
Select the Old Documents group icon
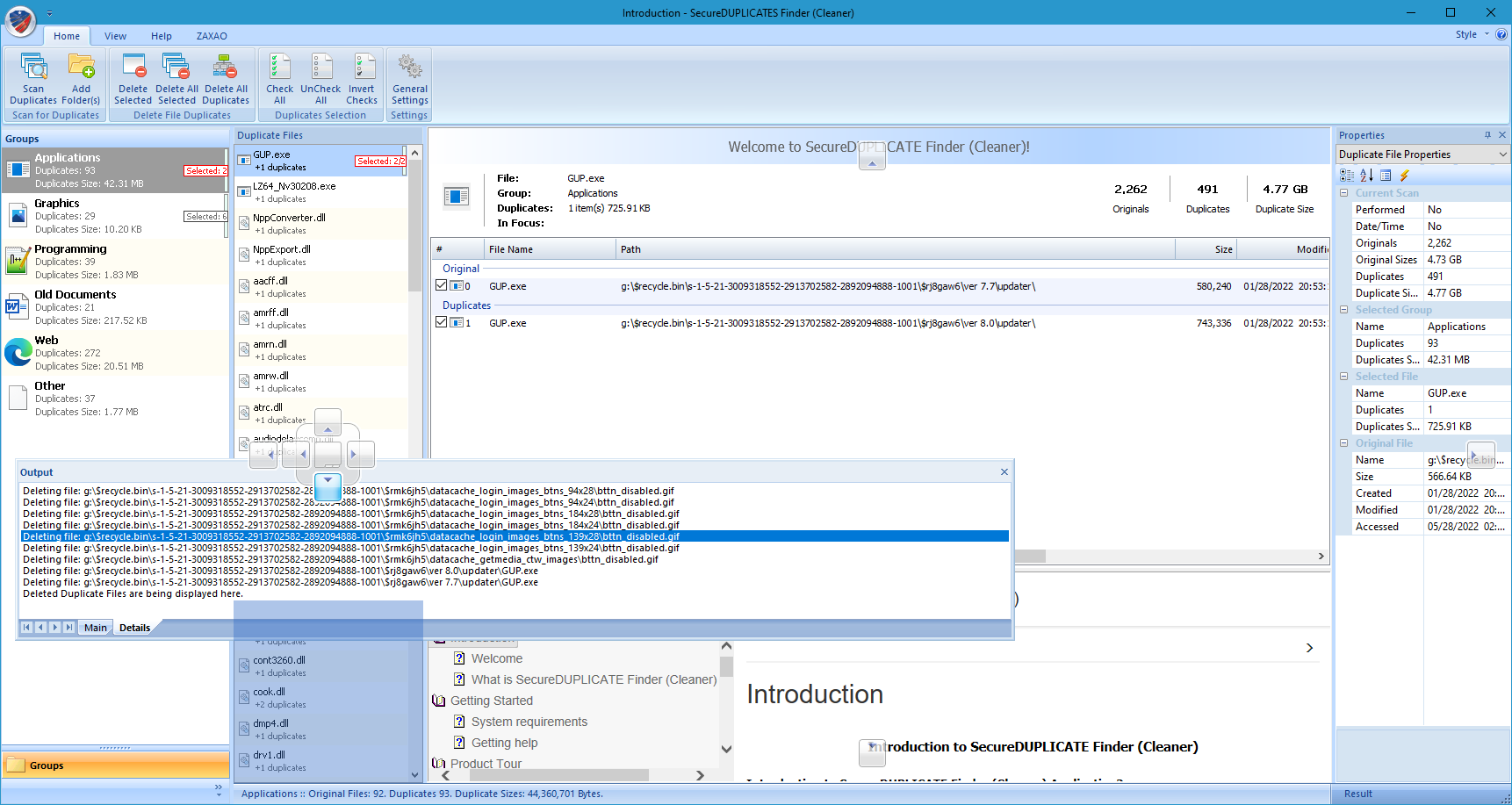pyautogui.click(x=18, y=306)
